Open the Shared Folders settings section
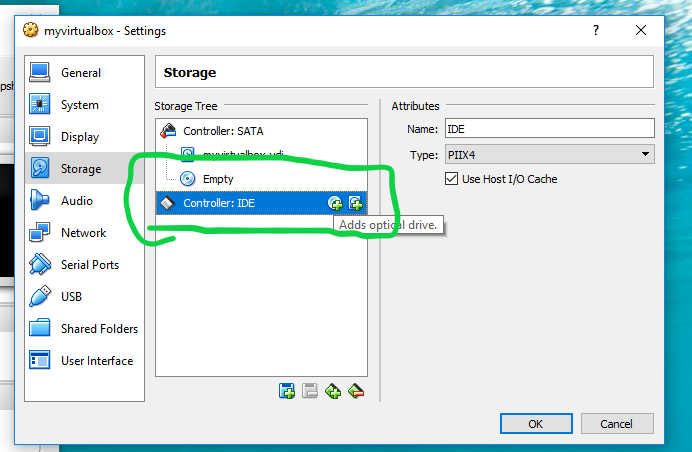692x452 pixels. (99, 329)
